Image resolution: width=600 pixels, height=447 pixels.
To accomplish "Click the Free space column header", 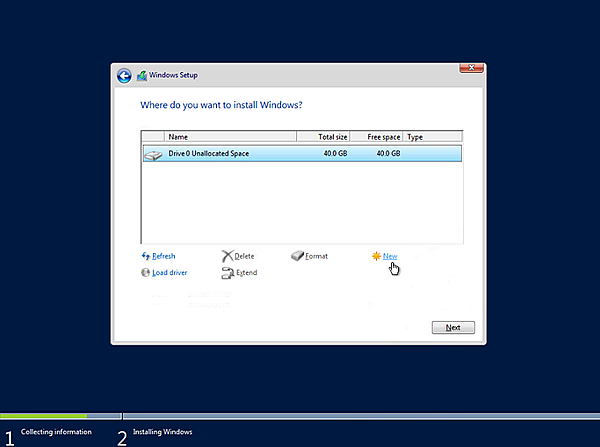I will tap(383, 137).
